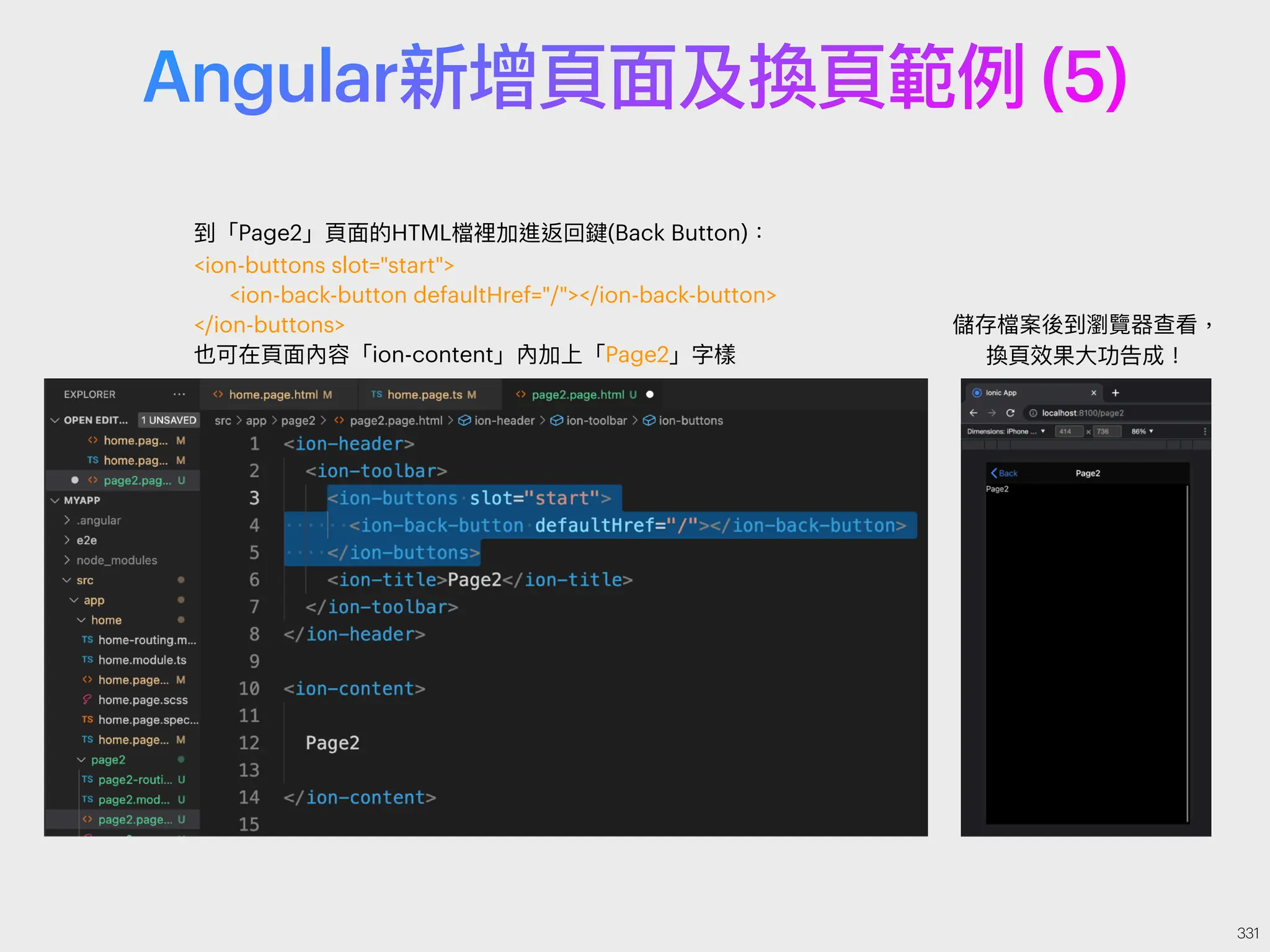Open home.module.ts in explorer
This screenshot has width=1270, height=952.
pos(134,660)
